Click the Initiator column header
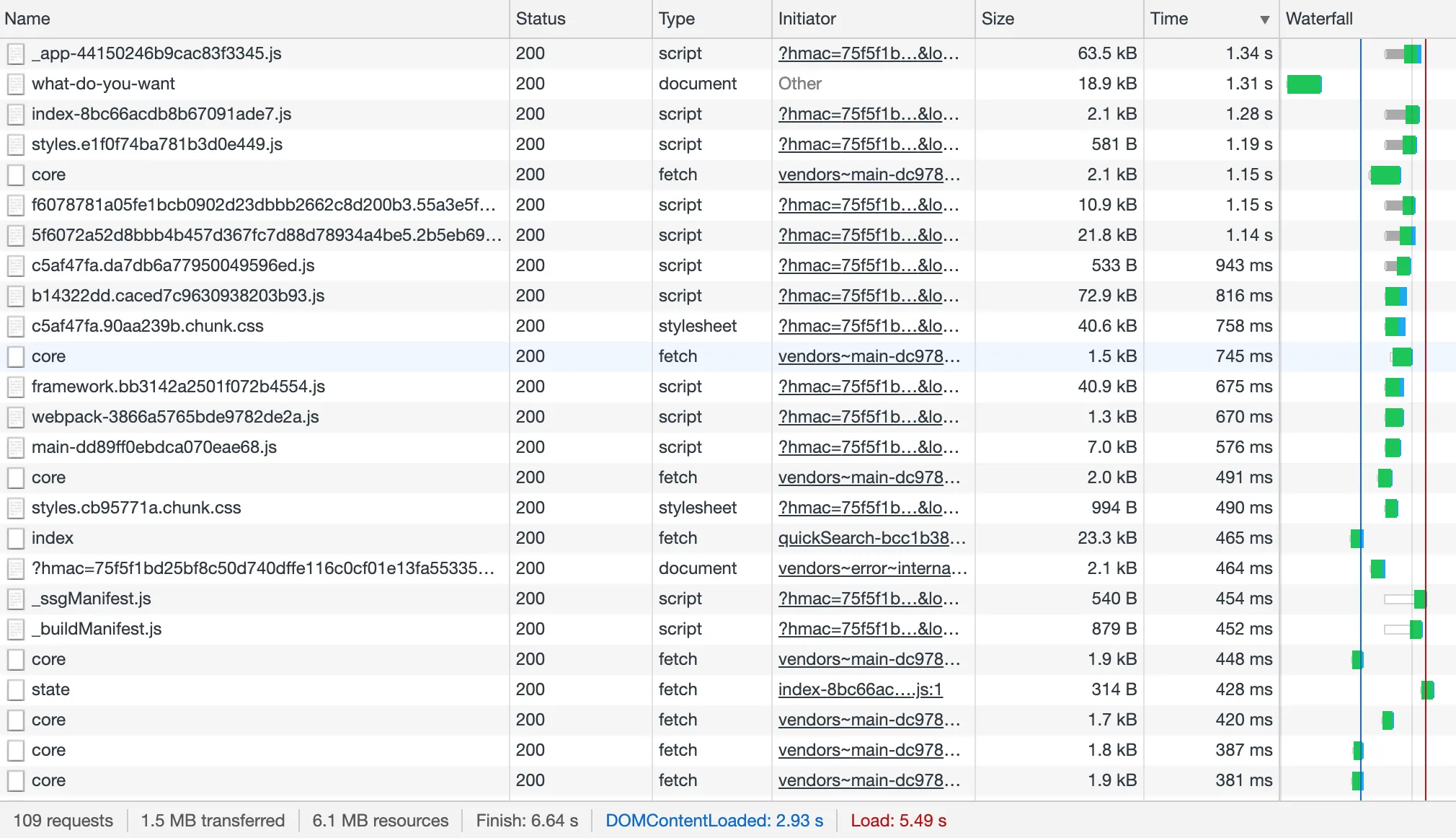 (807, 19)
